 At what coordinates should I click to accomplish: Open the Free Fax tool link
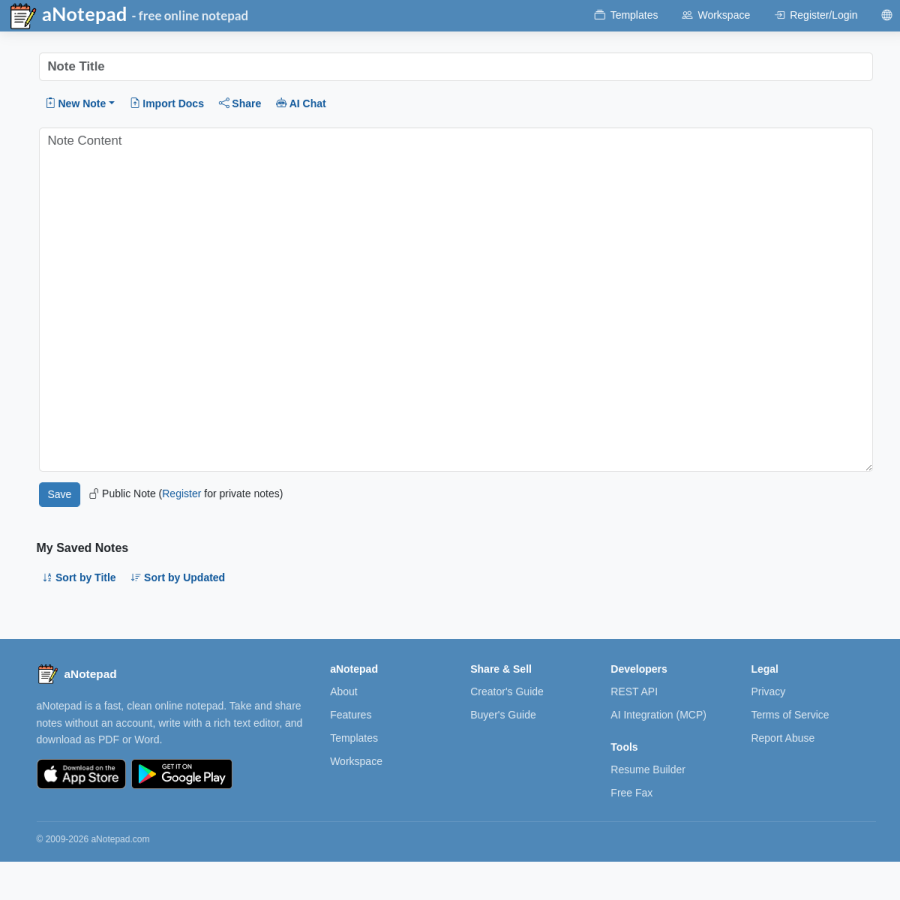pyautogui.click(x=631, y=793)
